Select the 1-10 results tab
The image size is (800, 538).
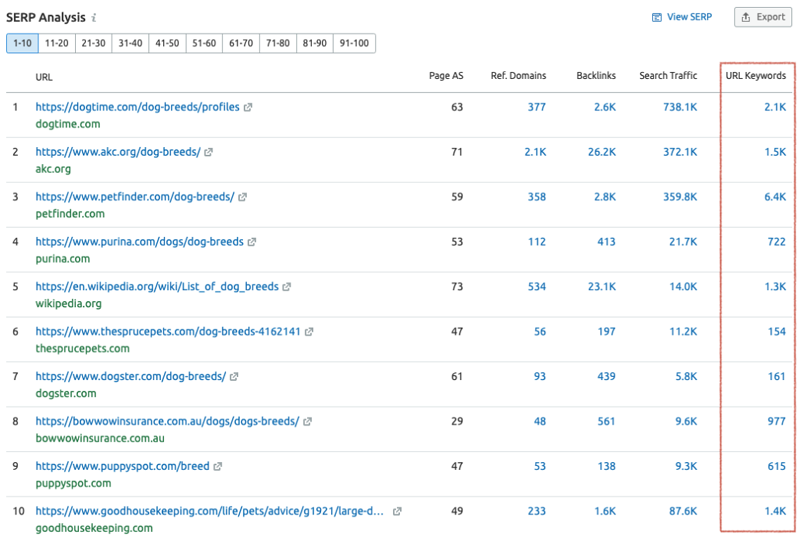[x=22, y=43]
